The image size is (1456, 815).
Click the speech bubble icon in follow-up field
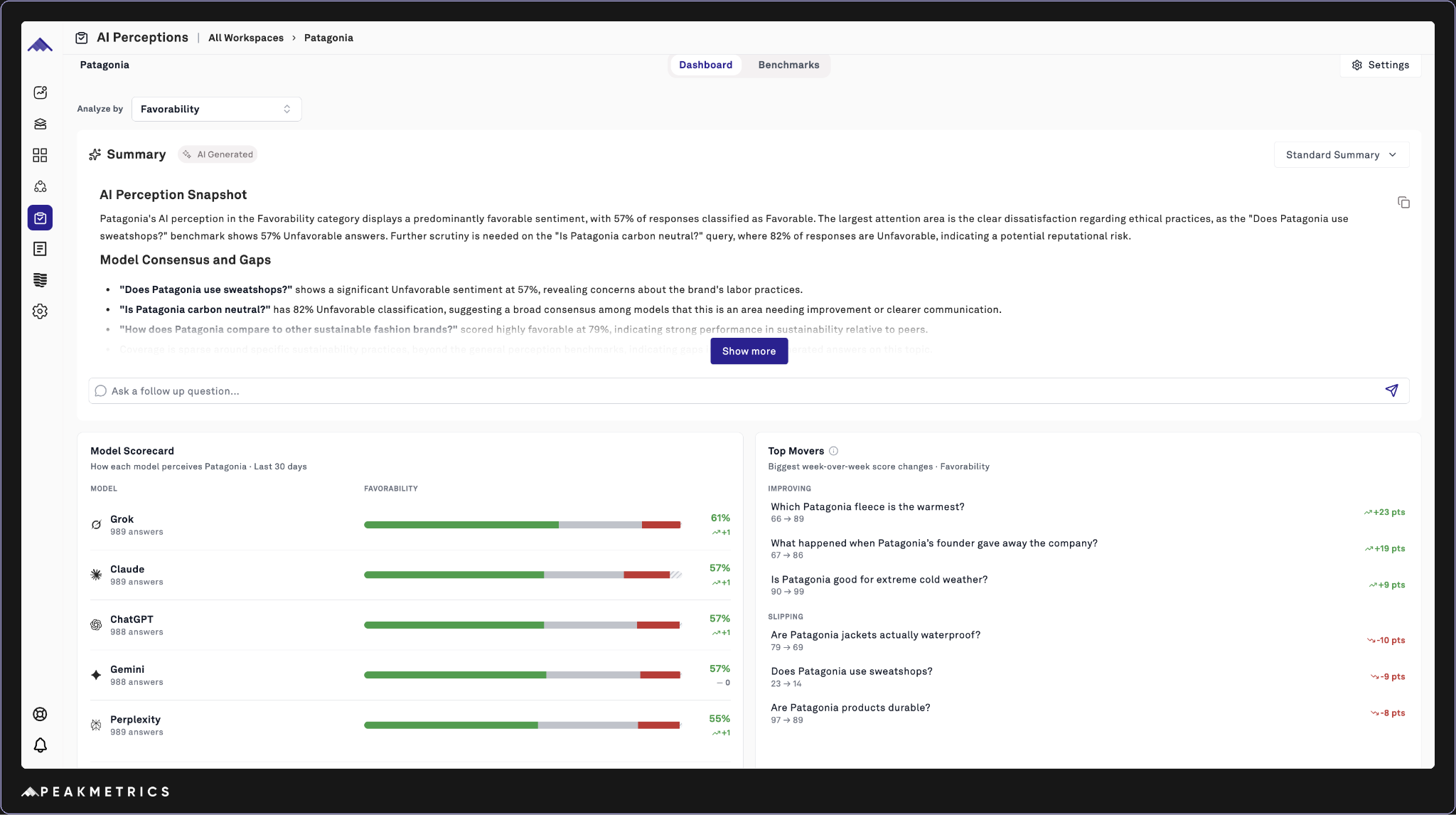[x=101, y=391]
